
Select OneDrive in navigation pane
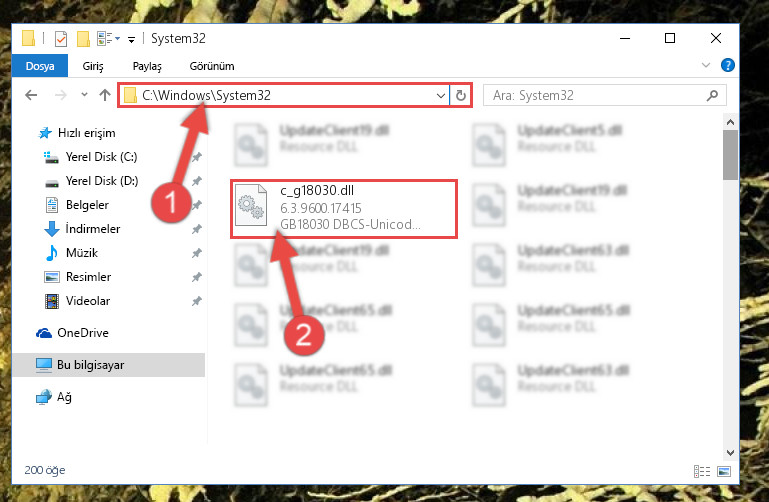pyautogui.click(x=83, y=333)
